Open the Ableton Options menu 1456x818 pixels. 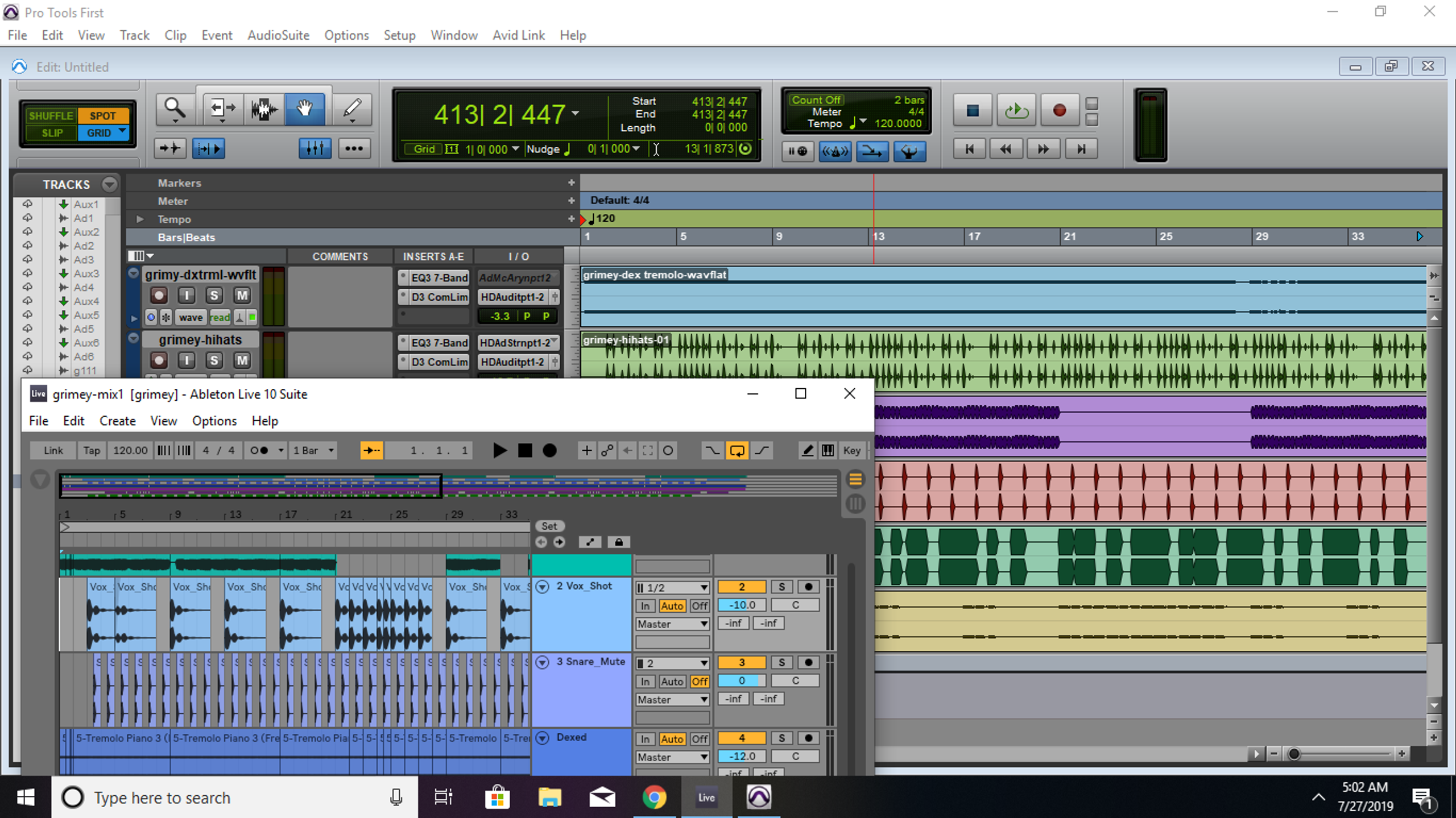pyautogui.click(x=214, y=421)
